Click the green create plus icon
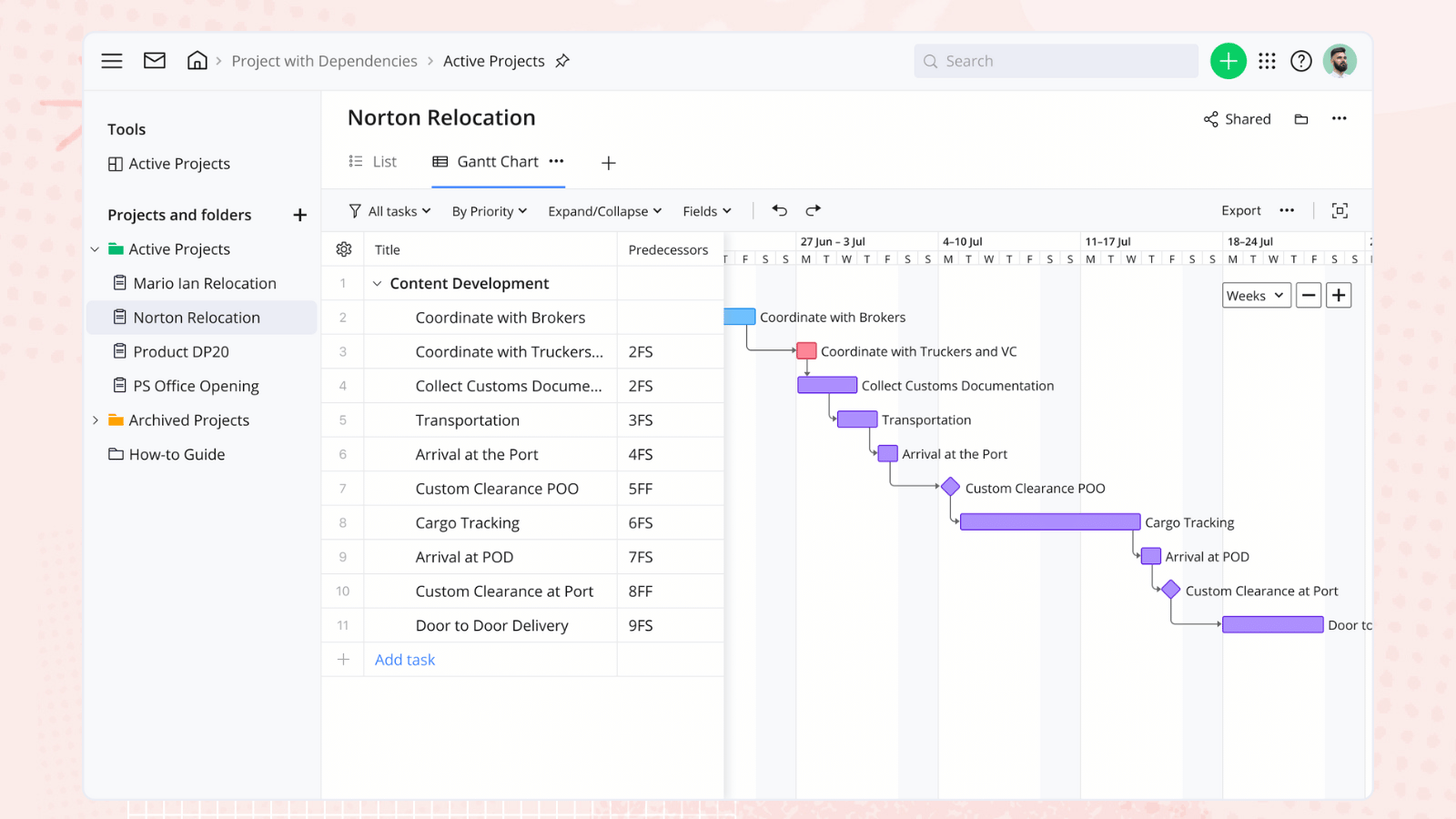 (x=1228, y=61)
